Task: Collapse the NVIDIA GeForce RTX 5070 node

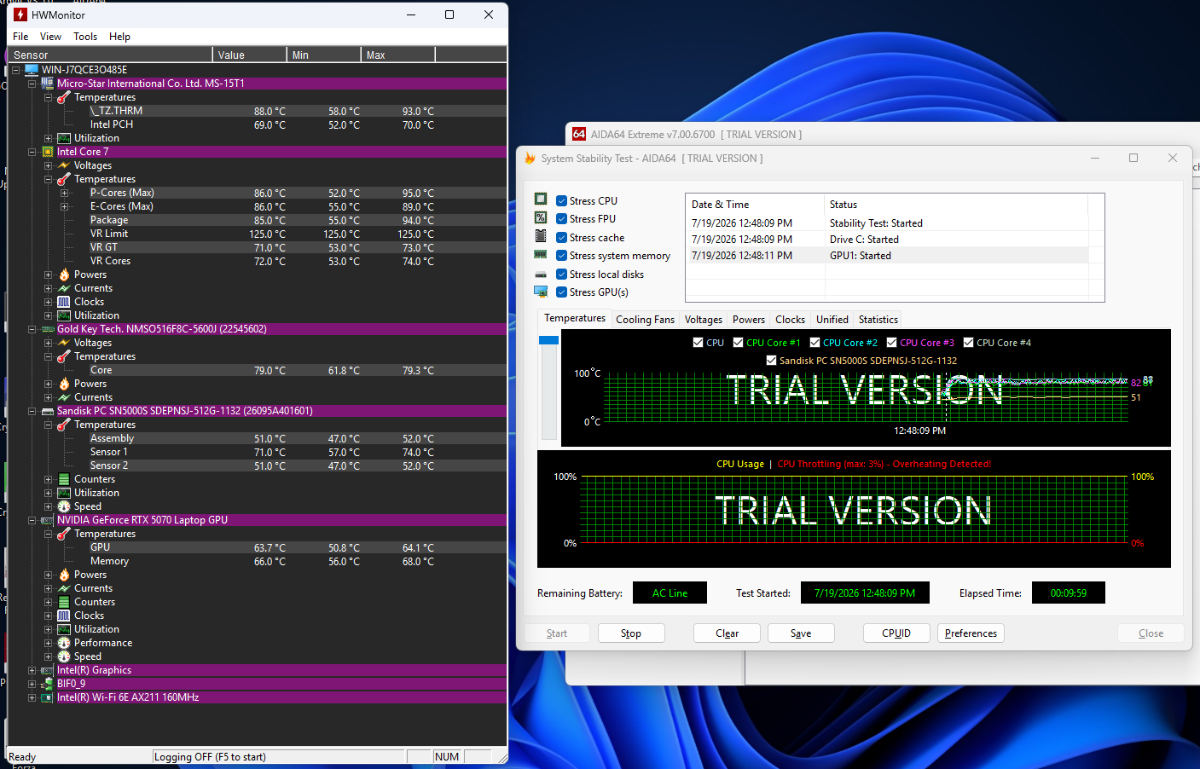Action: (32, 520)
